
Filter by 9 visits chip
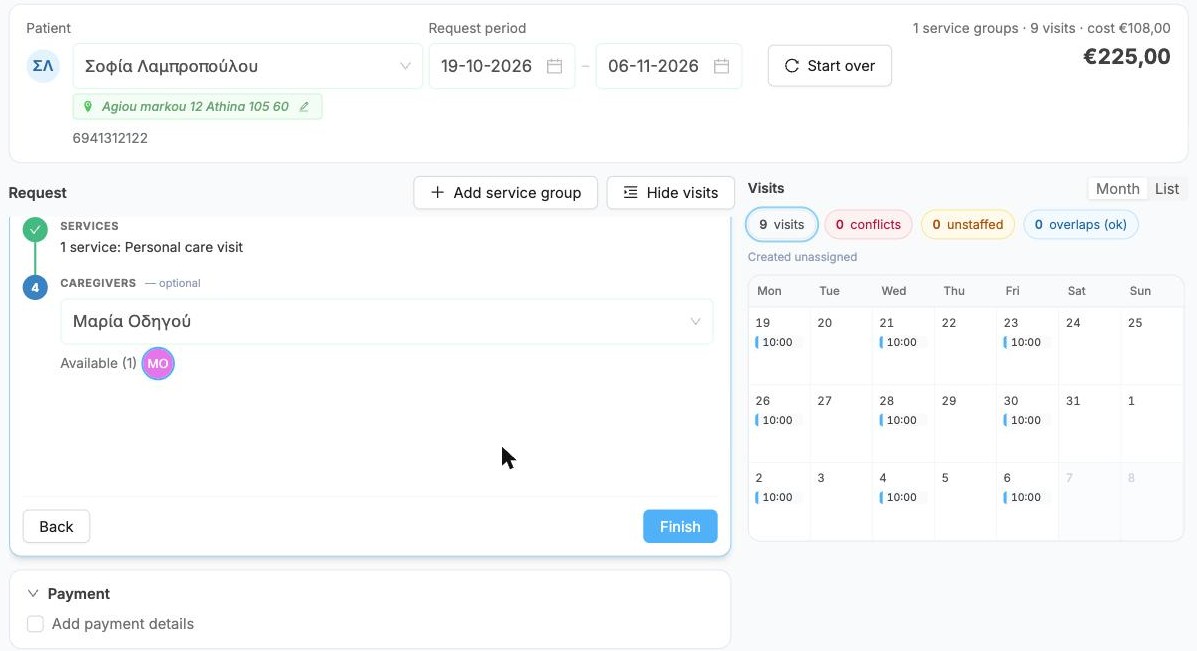(x=782, y=224)
